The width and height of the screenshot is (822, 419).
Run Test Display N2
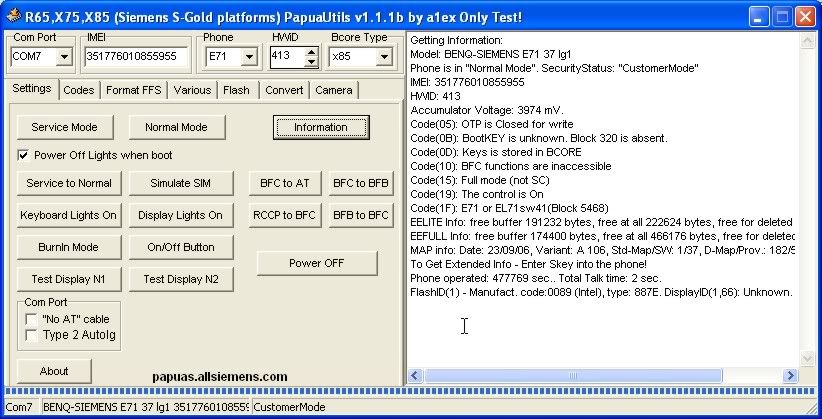181,280
